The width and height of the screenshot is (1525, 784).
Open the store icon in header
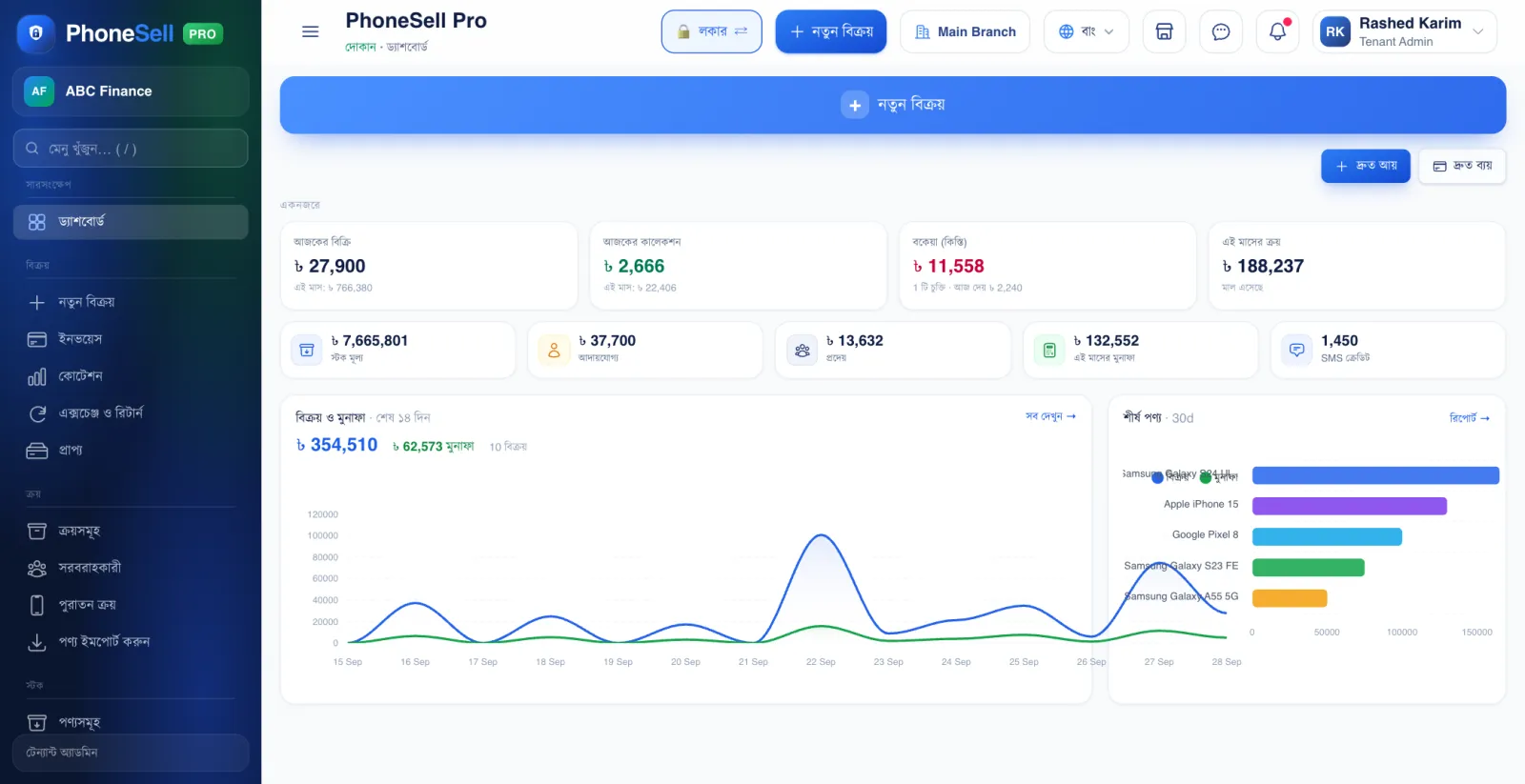point(1164,31)
